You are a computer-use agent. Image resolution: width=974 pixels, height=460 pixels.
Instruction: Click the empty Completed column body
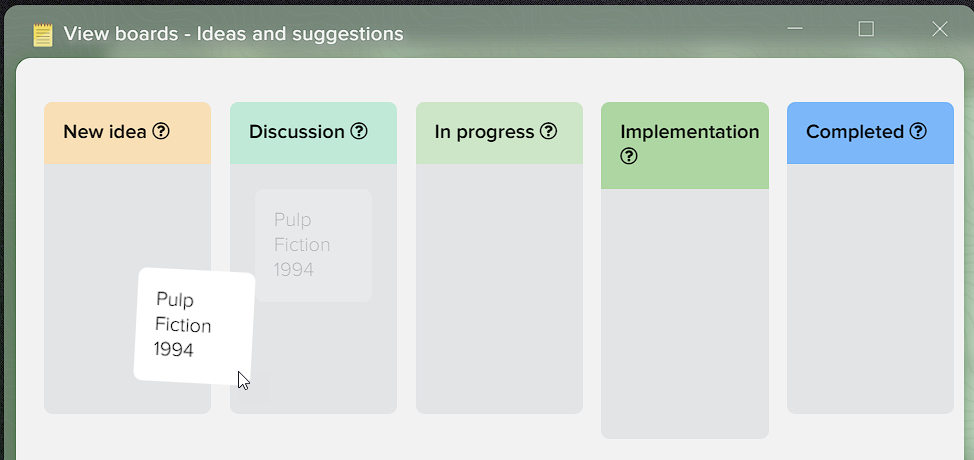tap(870, 289)
